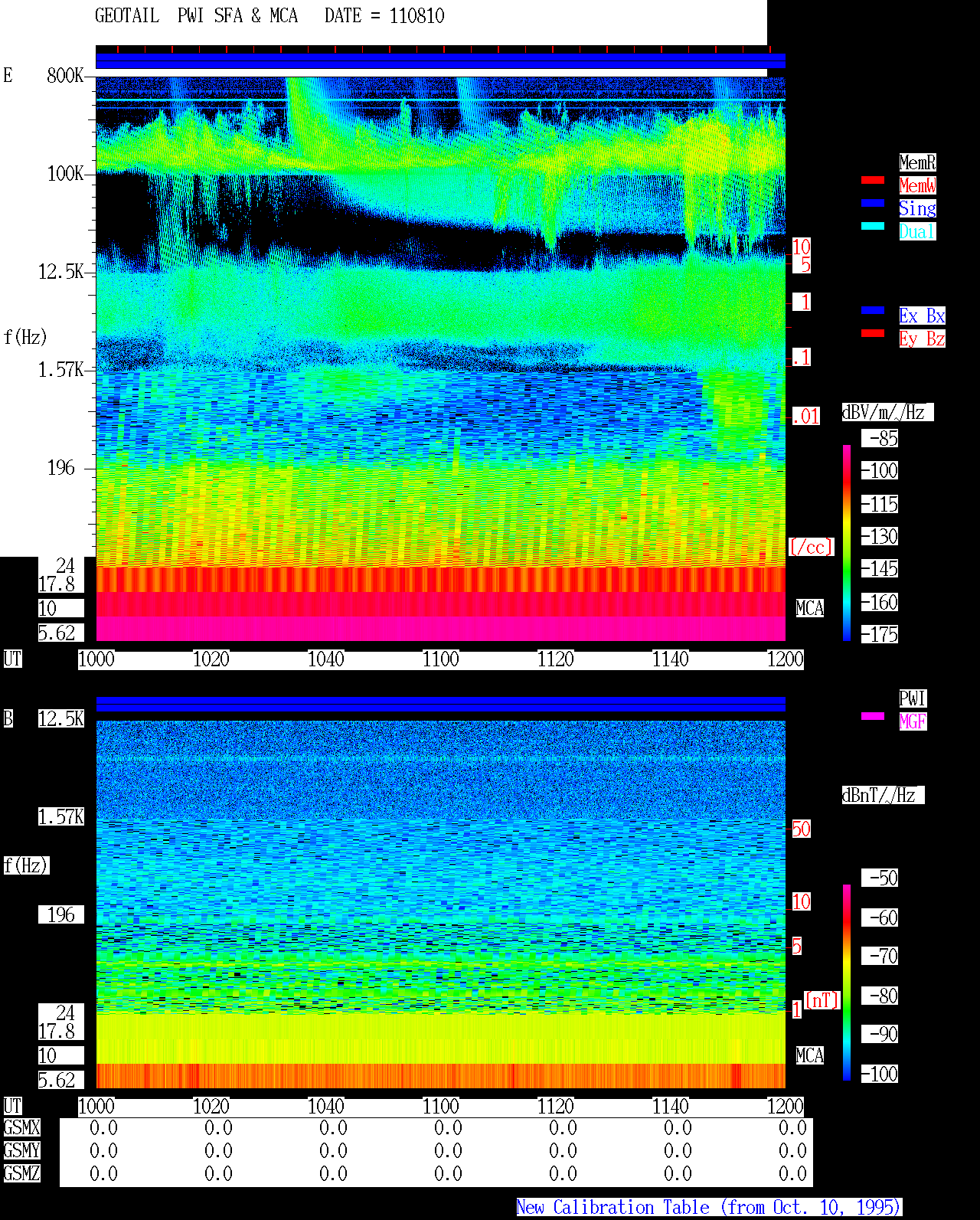This screenshot has width=980, height=1220.
Task: Click the B panel label beside 12.5K
Action: 8,718
